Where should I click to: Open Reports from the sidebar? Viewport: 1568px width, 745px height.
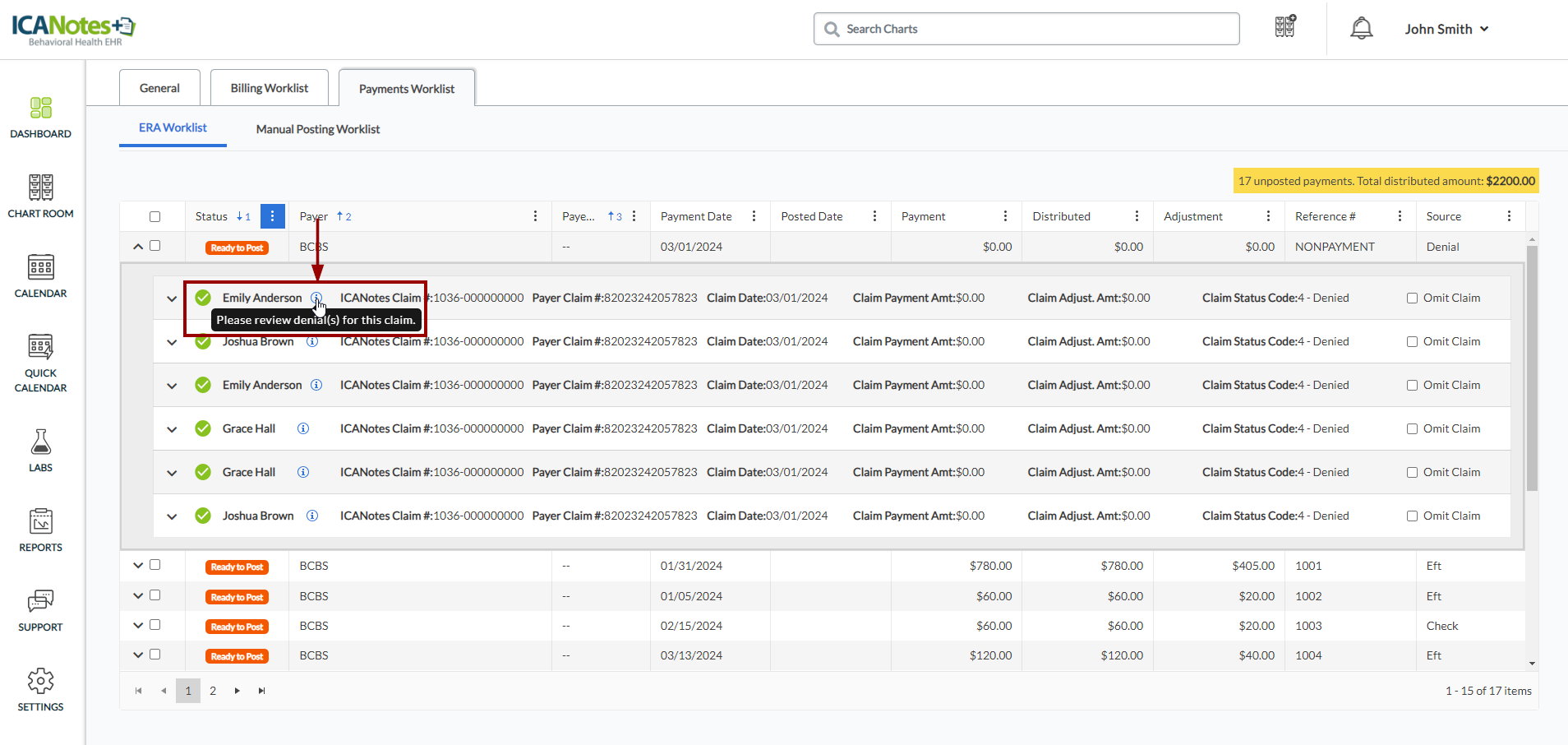40,530
